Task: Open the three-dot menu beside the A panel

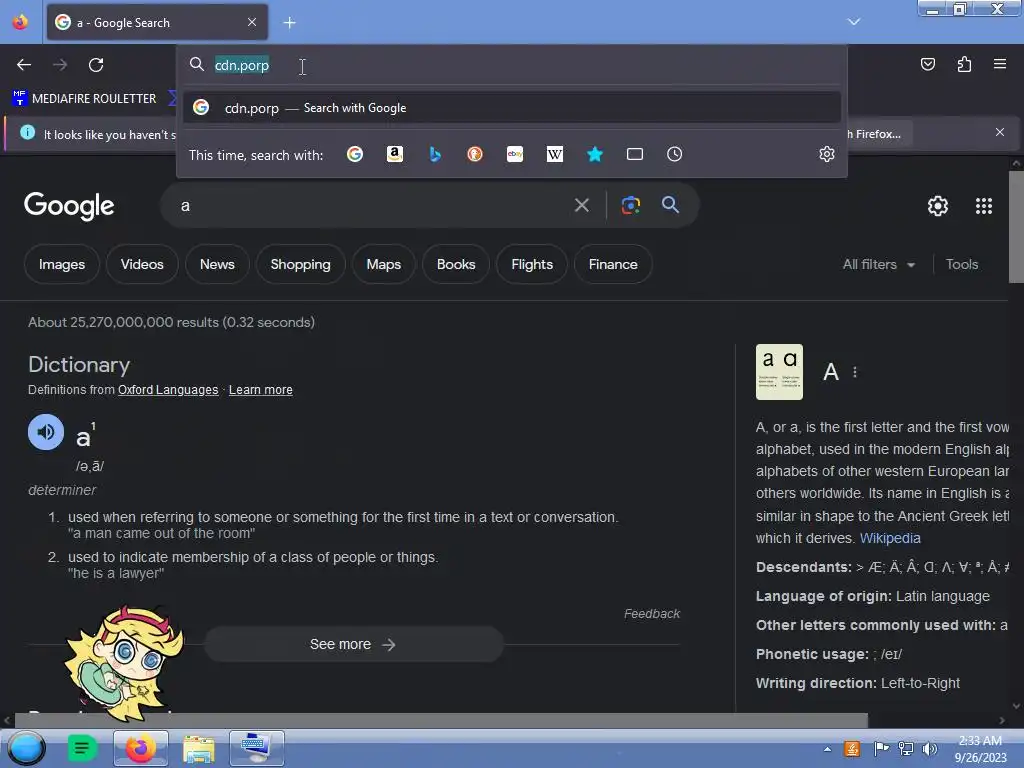Action: 855,372
